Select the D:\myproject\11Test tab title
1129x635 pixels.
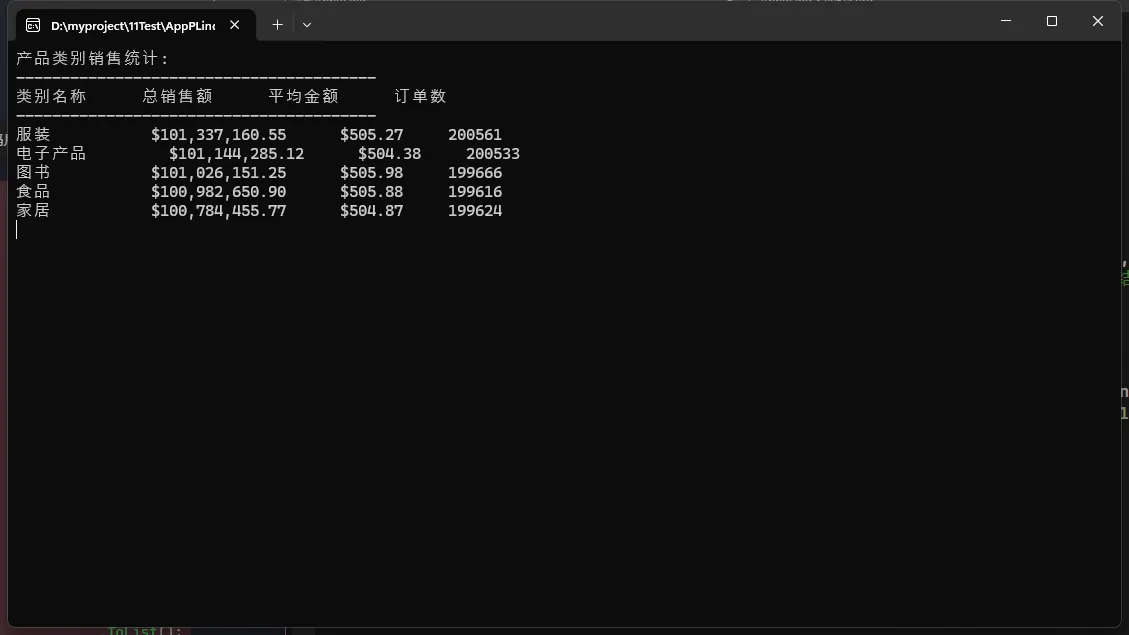click(132, 25)
